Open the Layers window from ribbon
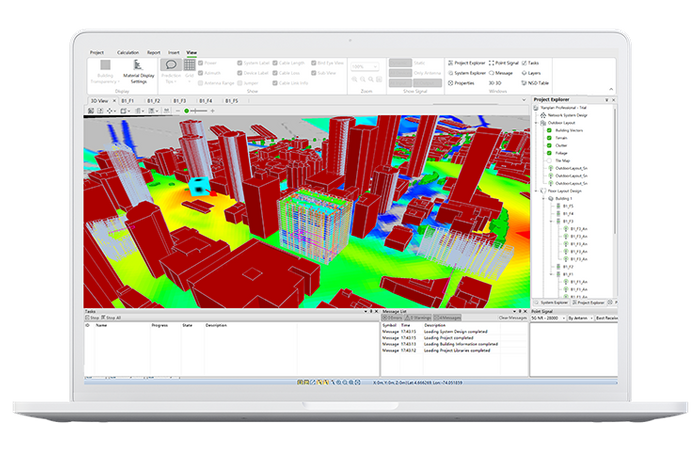 [x=522, y=73]
